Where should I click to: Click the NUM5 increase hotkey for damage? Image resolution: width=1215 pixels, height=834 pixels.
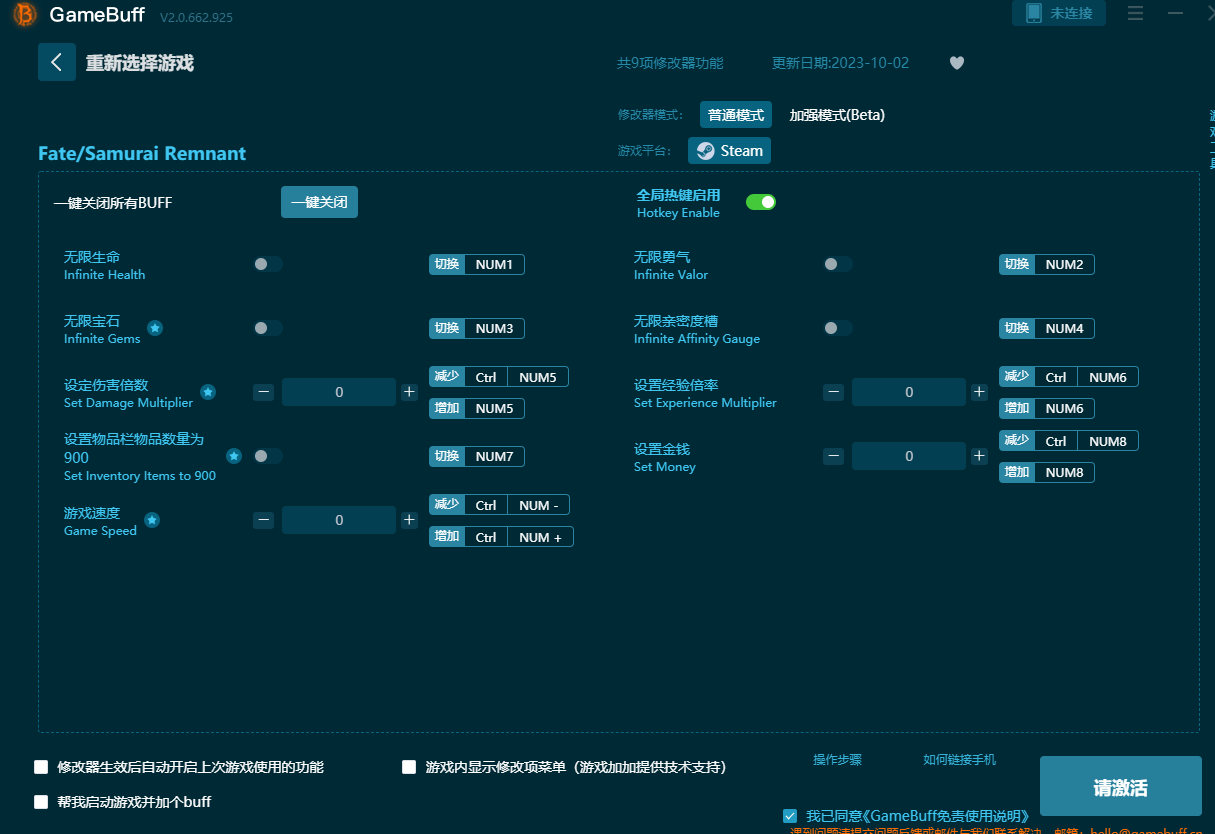coord(477,408)
